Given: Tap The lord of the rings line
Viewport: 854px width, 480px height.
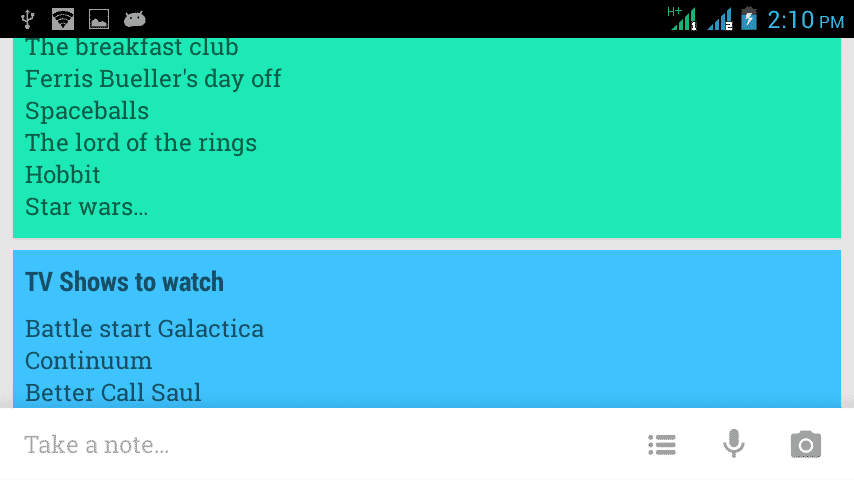Looking at the screenshot, I should tap(141, 143).
